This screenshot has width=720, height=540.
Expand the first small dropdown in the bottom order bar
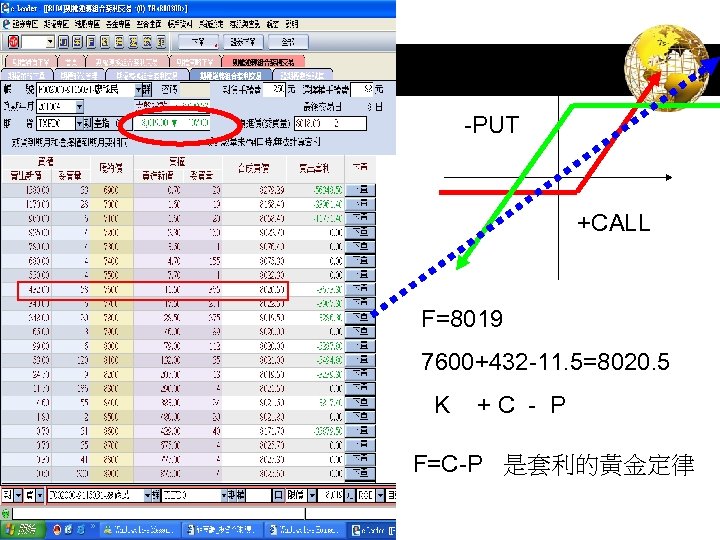(18, 496)
